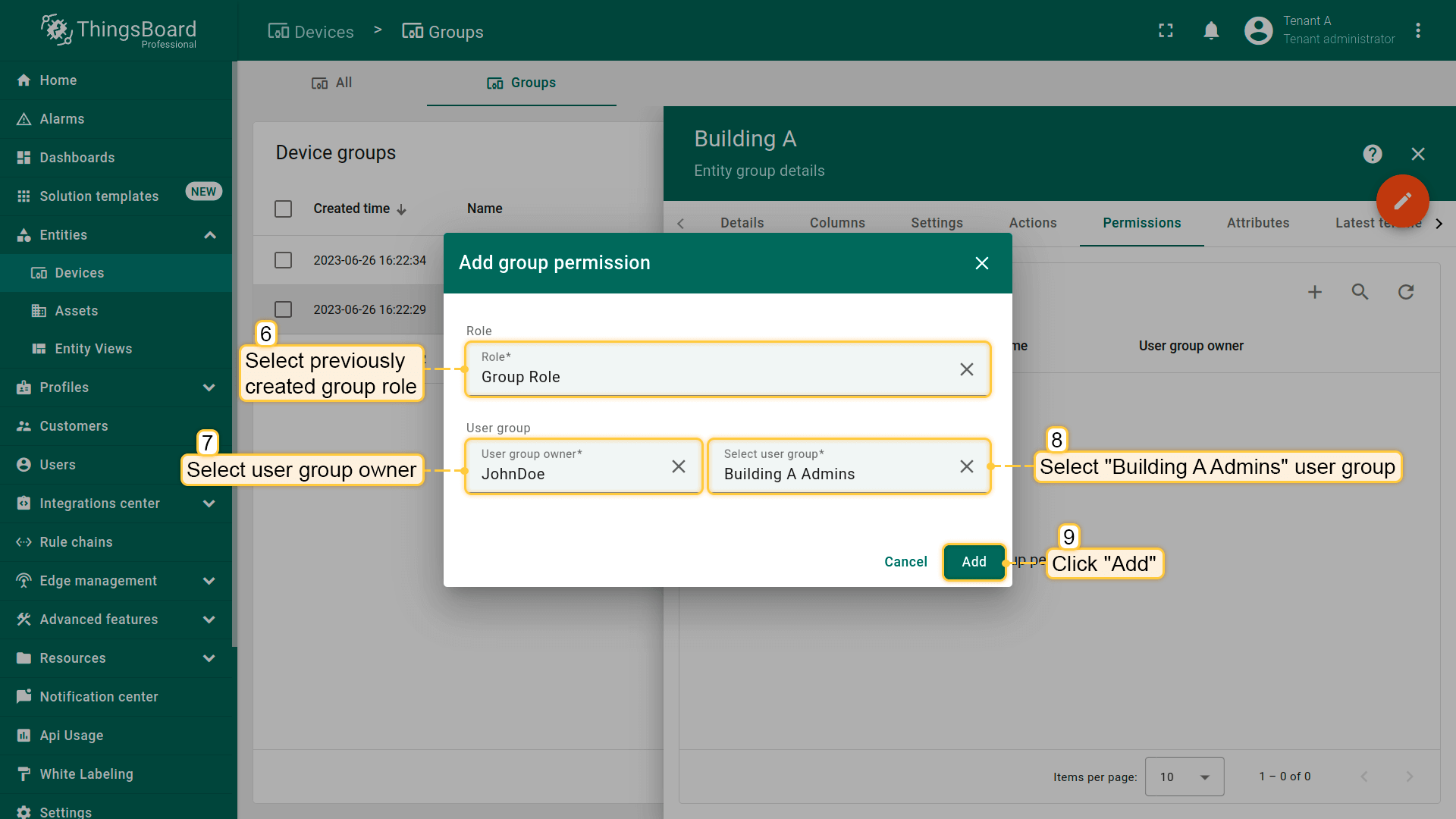Click the plus add permission icon
Screen dimensions: 1456x819
click(x=1314, y=292)
